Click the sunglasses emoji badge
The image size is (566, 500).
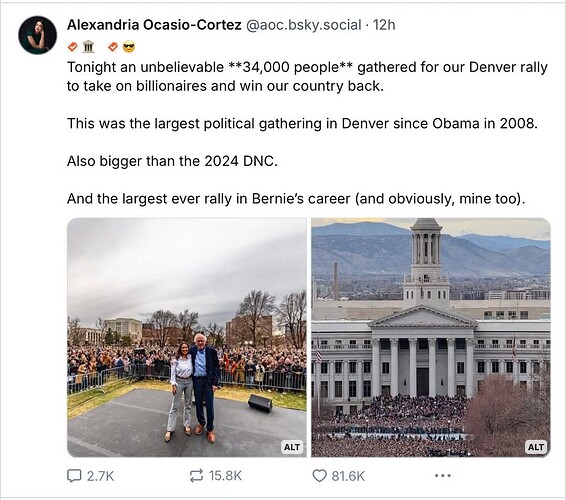click(129, 47)
